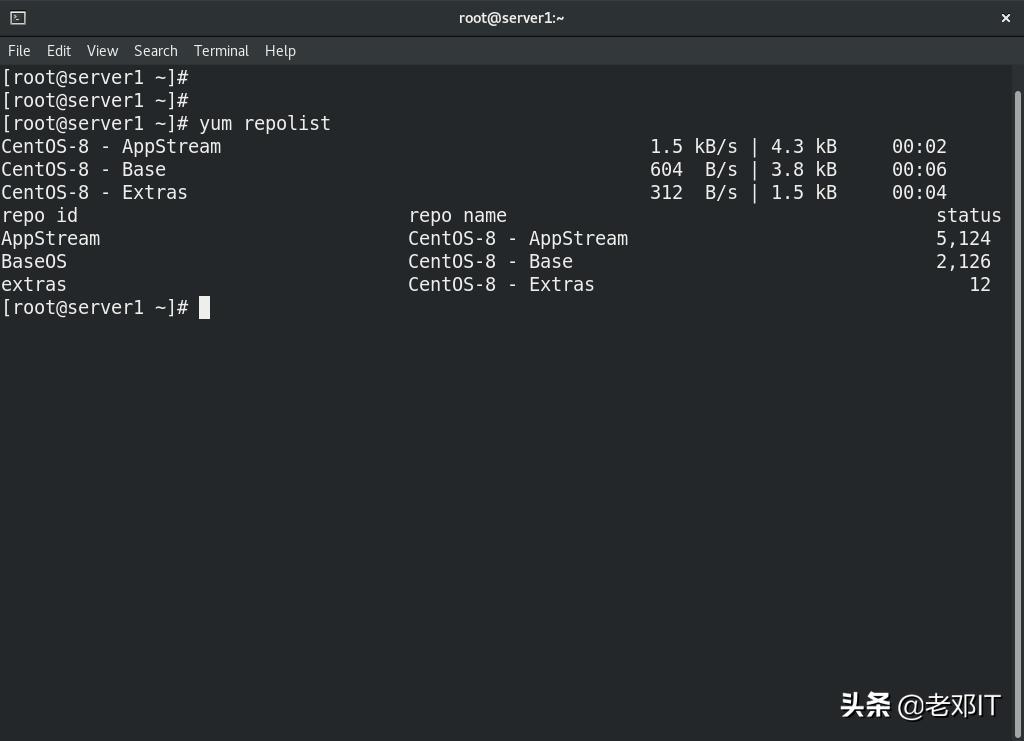Open the Help menu
The height and width of the screenshot is (741, 1024).
pyautogui.click(x=279, y=51)
